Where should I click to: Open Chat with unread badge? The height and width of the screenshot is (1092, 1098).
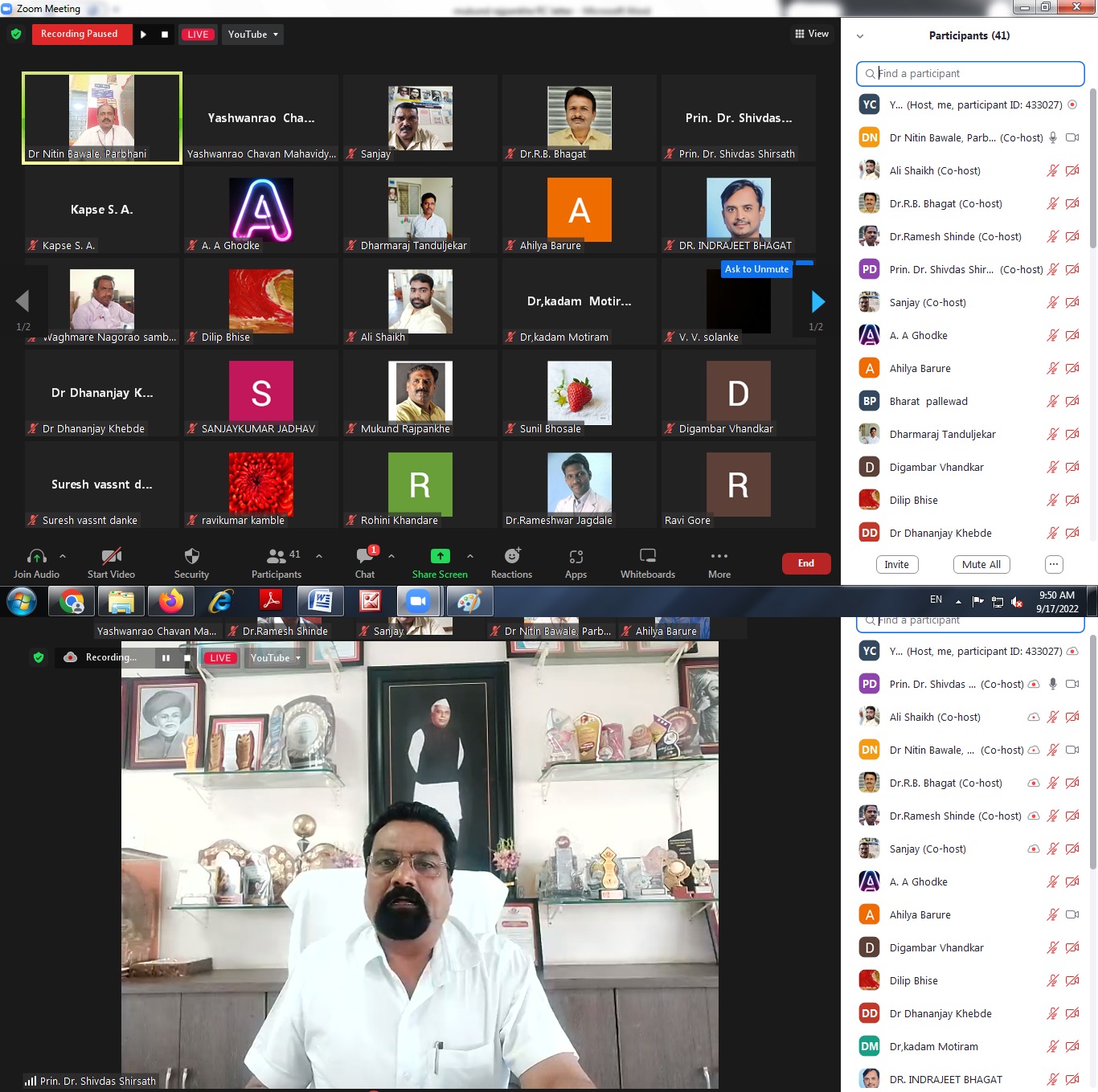tap(365, 556)
